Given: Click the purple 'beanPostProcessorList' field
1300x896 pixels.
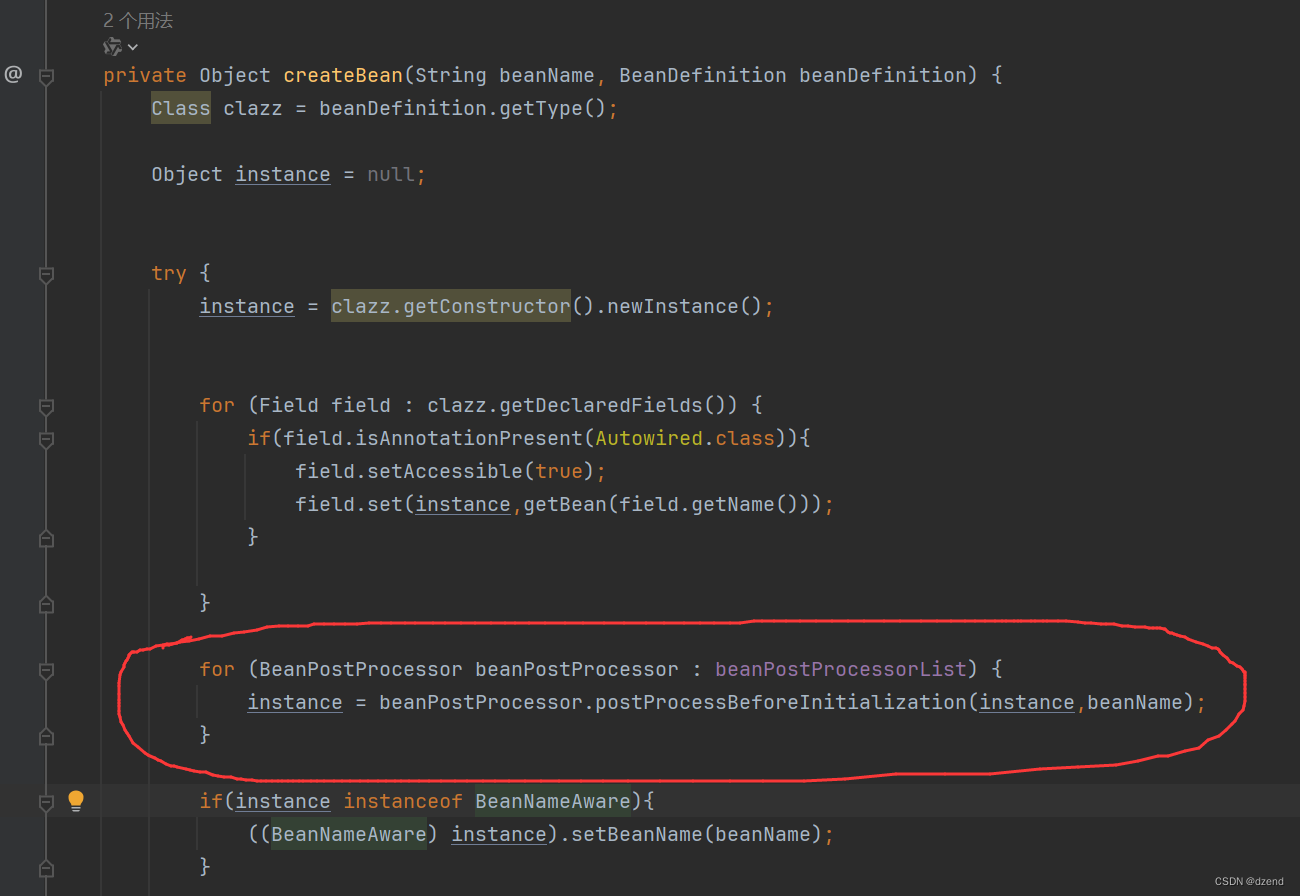Looking at the screenshot, I should coord(841,669).
